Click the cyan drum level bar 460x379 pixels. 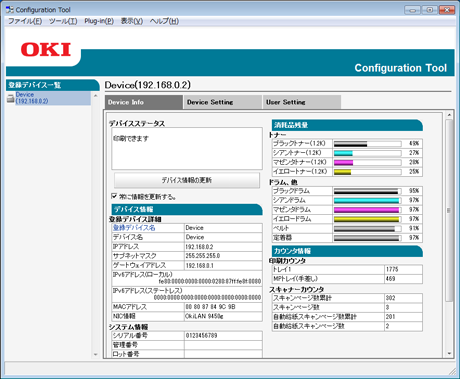coord(367,200)
